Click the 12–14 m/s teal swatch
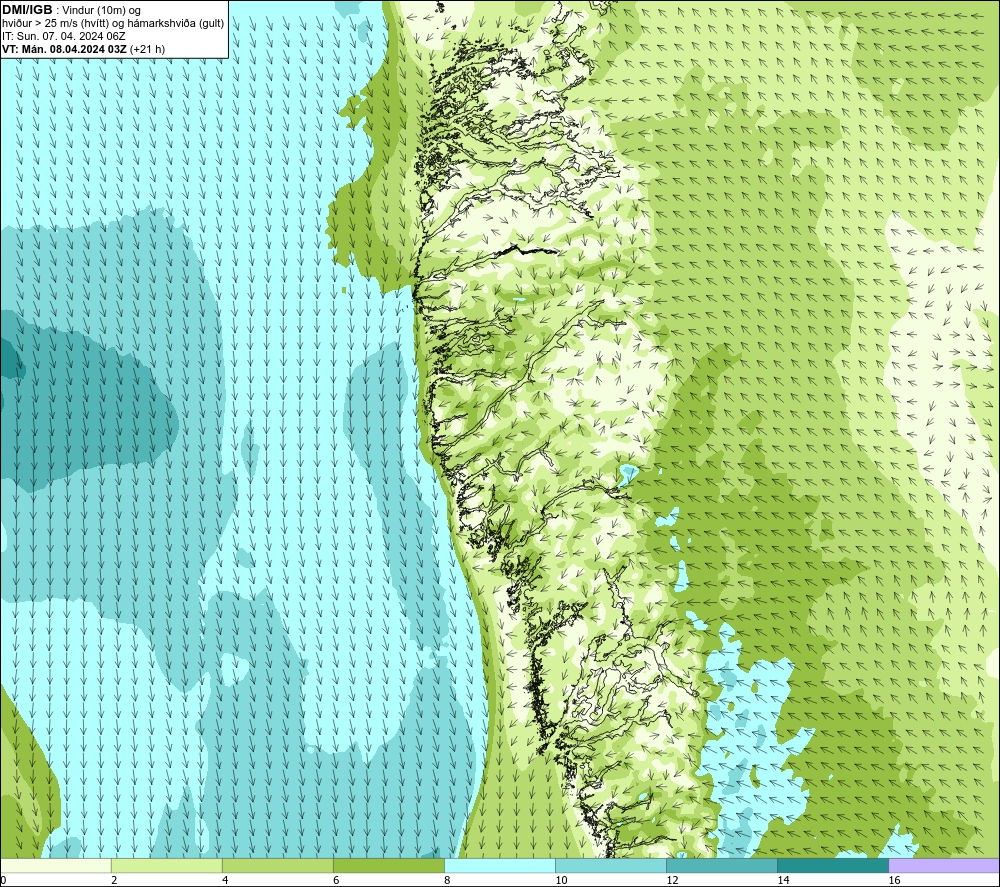 (722, 866)
